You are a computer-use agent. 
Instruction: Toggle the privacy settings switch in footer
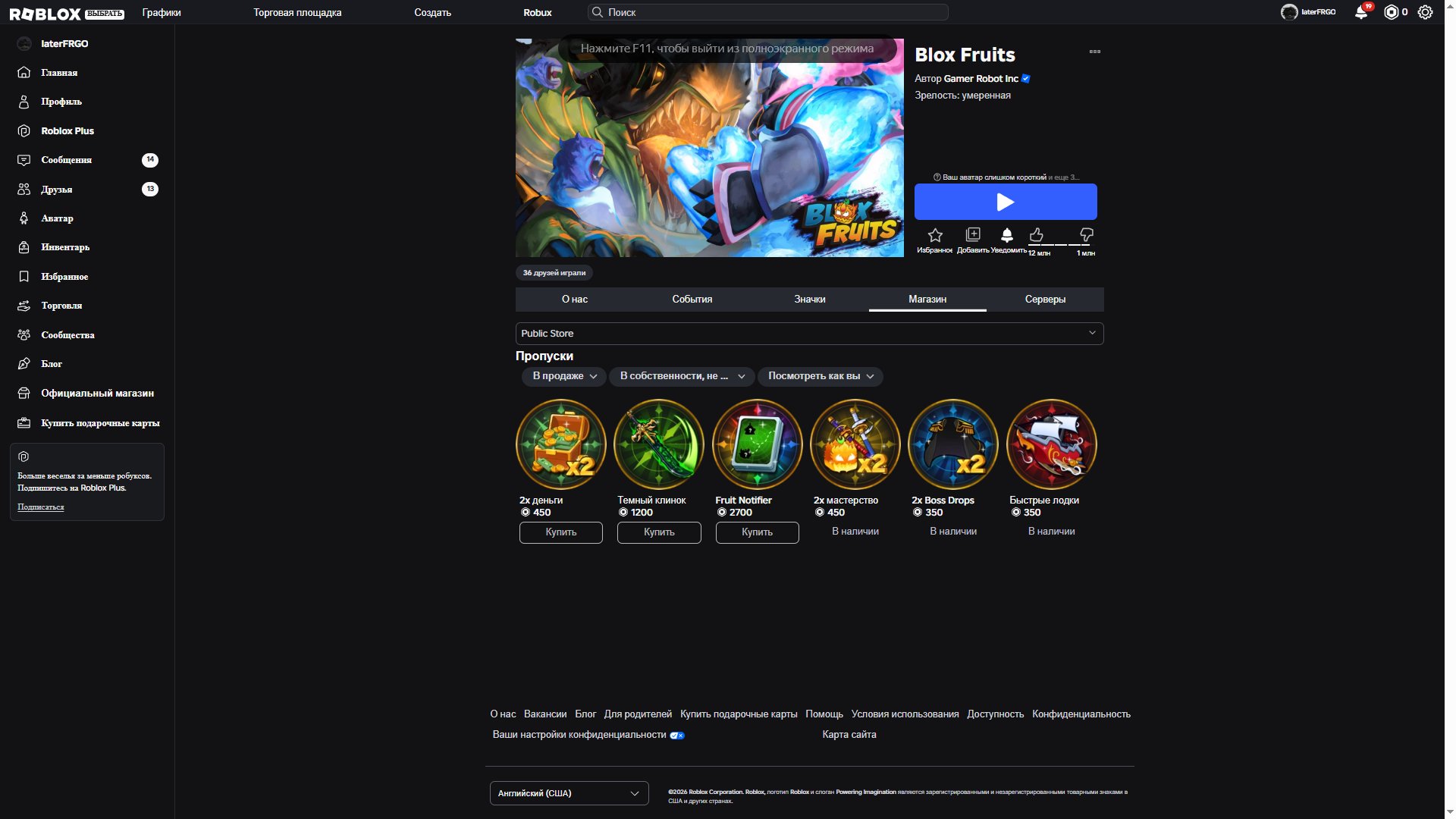pos(677,736)
